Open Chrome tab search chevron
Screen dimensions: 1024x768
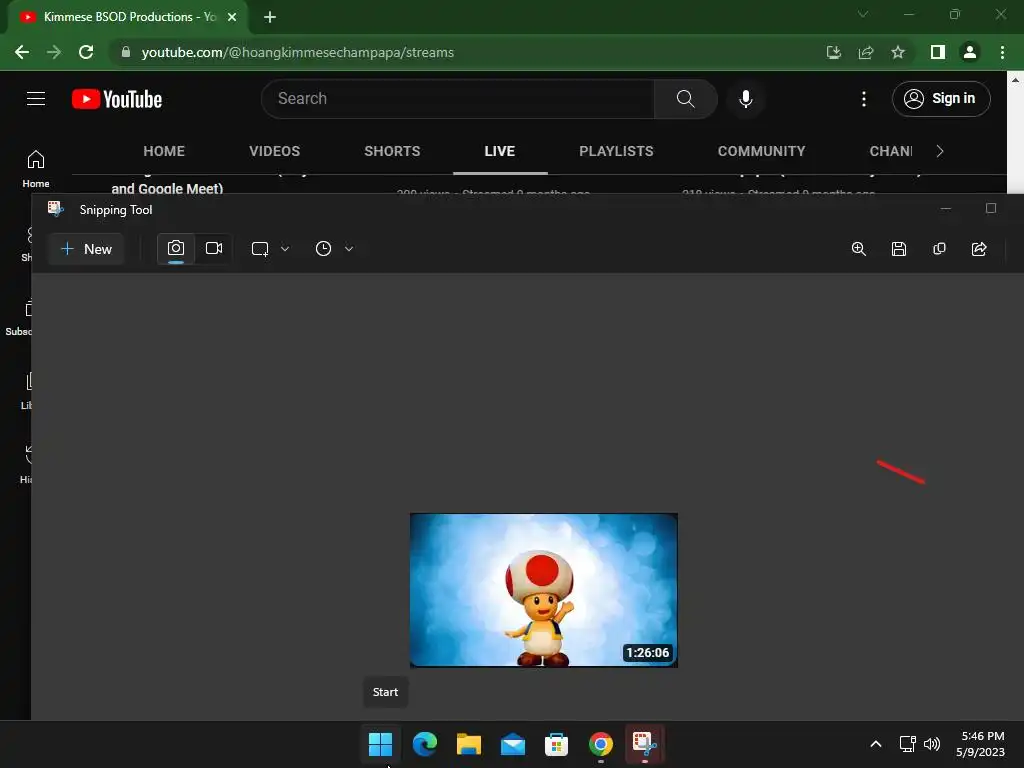click(863, 14)
